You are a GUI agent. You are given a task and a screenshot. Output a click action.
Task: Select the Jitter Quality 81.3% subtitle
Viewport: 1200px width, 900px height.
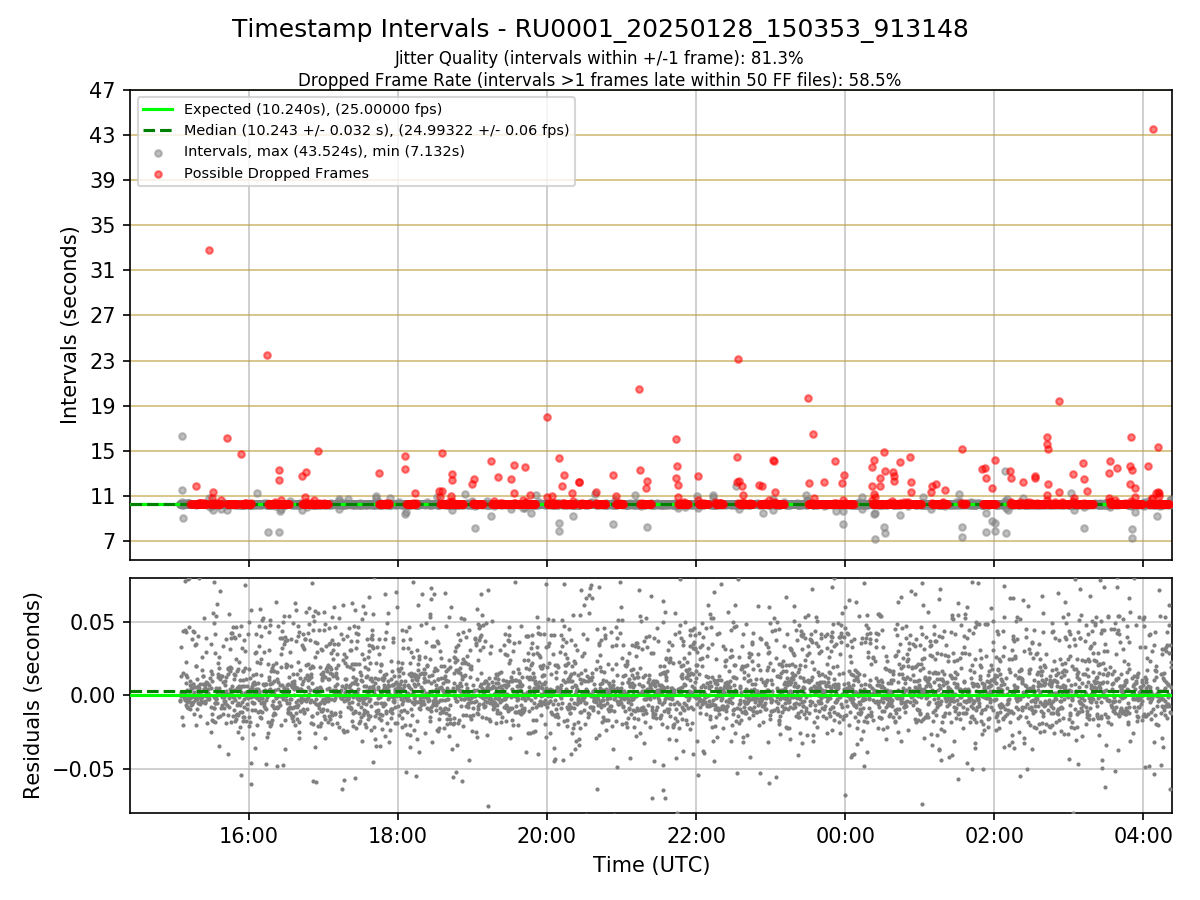click(x=599, y=58)
